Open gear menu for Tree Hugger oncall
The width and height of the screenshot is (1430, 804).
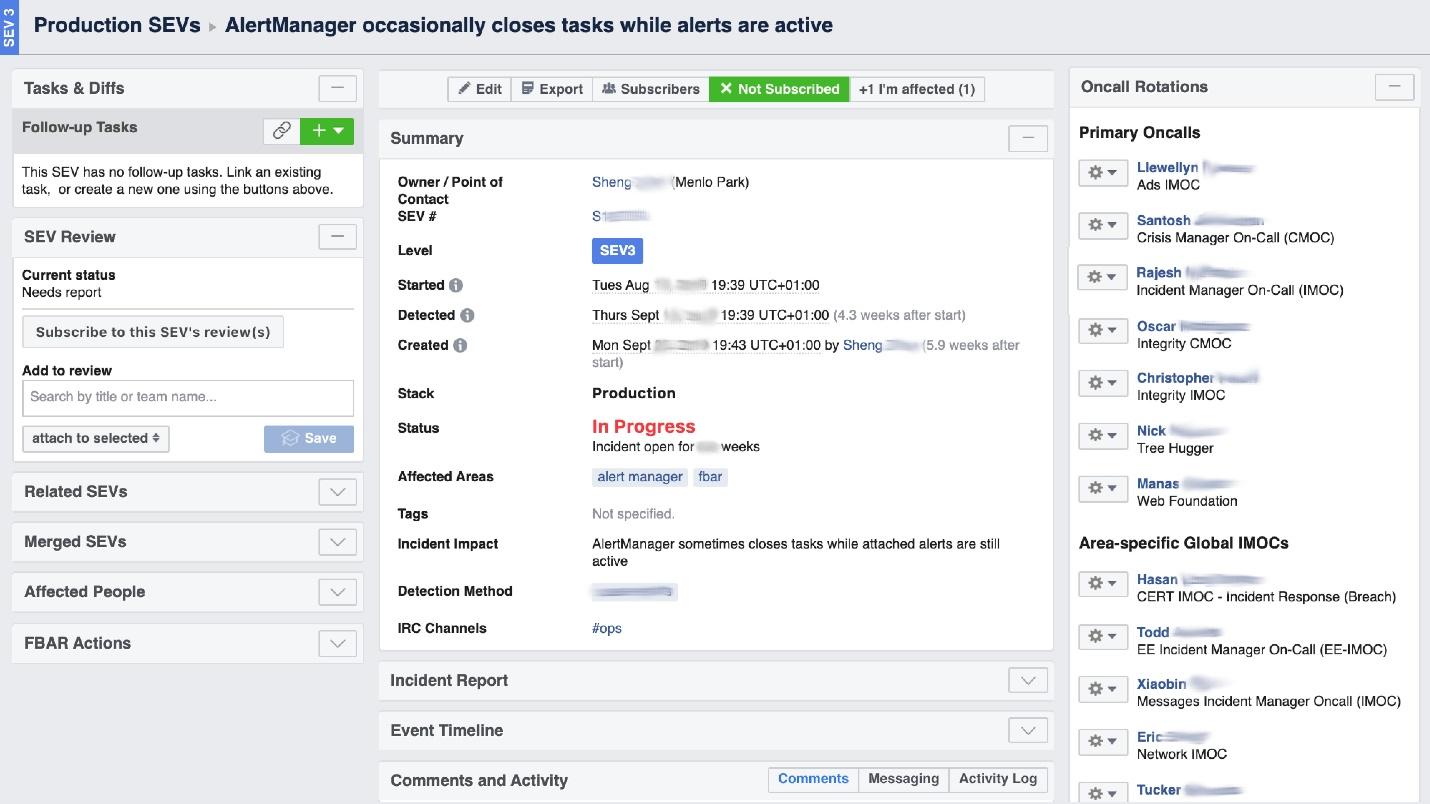pos(1102,435)
